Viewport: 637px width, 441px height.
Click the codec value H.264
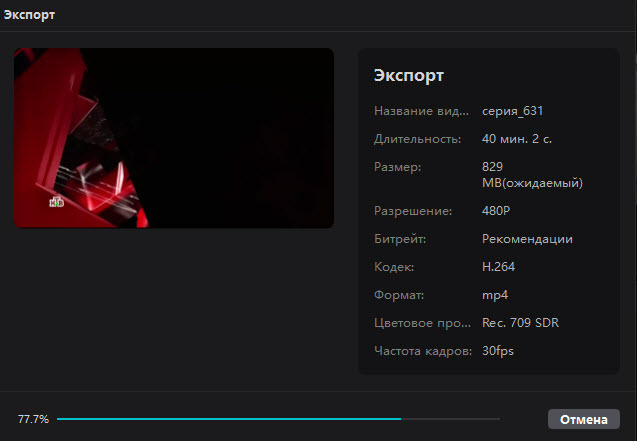(498, 267)
